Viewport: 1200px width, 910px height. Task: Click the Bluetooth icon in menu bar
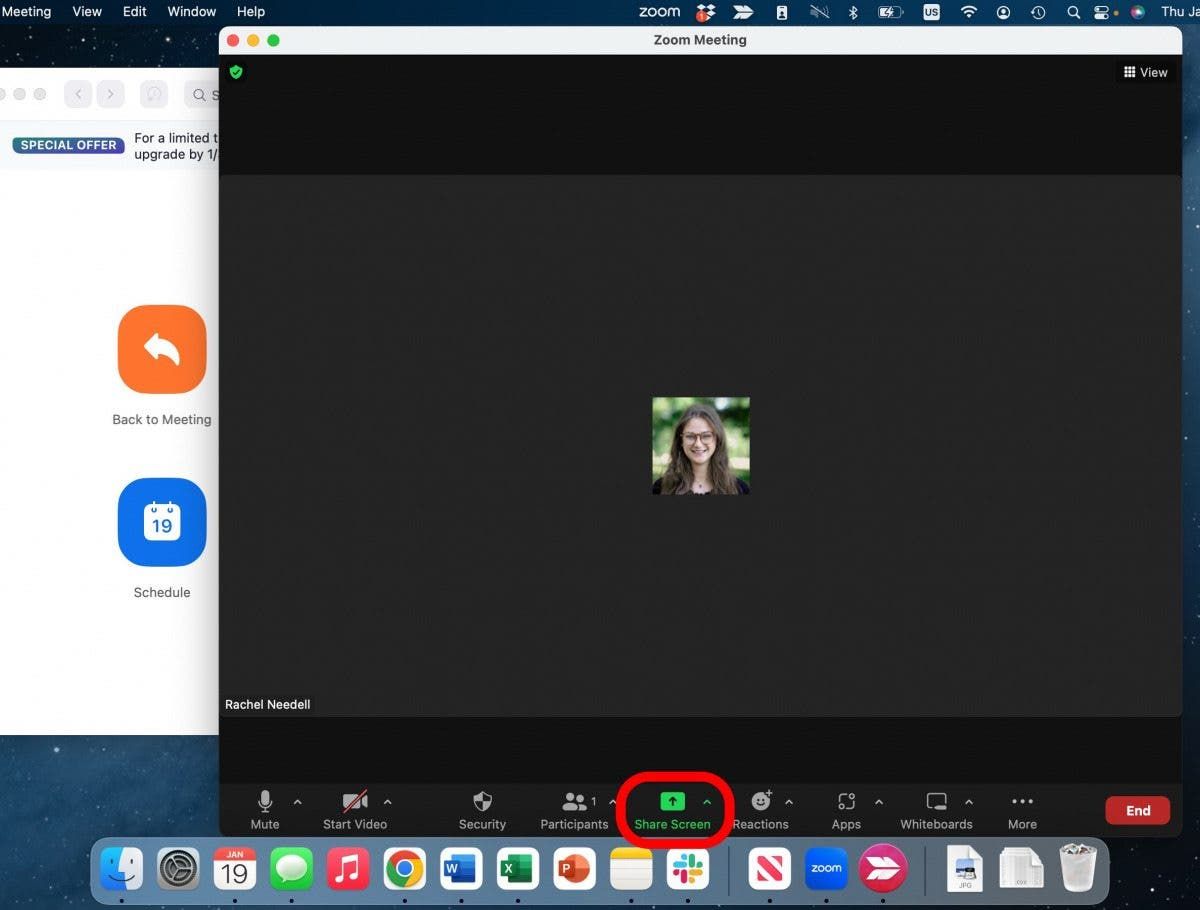click(x=853, y=12)
